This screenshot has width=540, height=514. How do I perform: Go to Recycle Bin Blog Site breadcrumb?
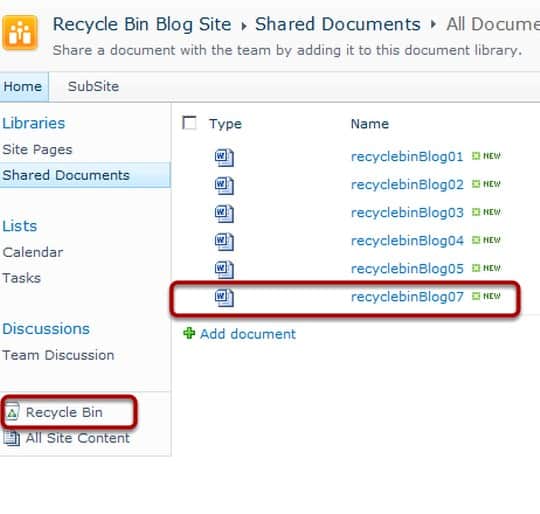tap(142, 24)
